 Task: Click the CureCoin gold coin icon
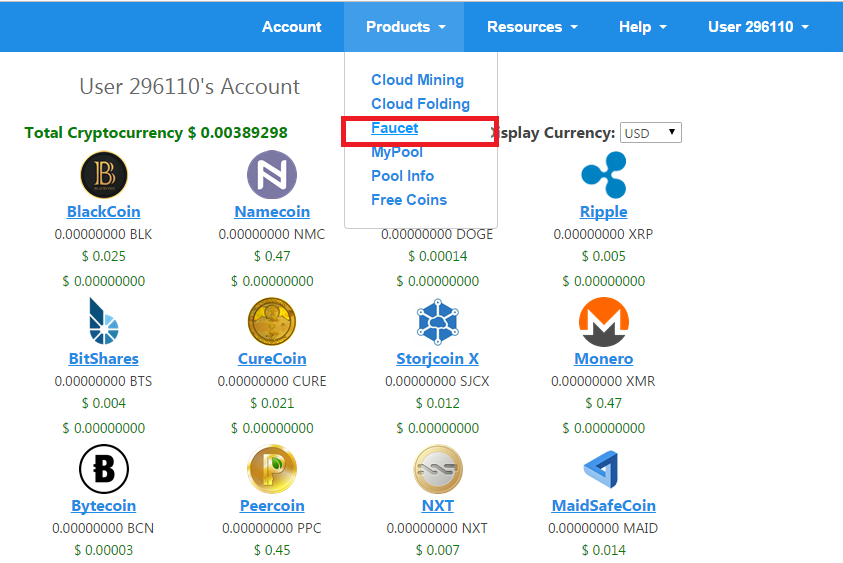pos(272,322)
